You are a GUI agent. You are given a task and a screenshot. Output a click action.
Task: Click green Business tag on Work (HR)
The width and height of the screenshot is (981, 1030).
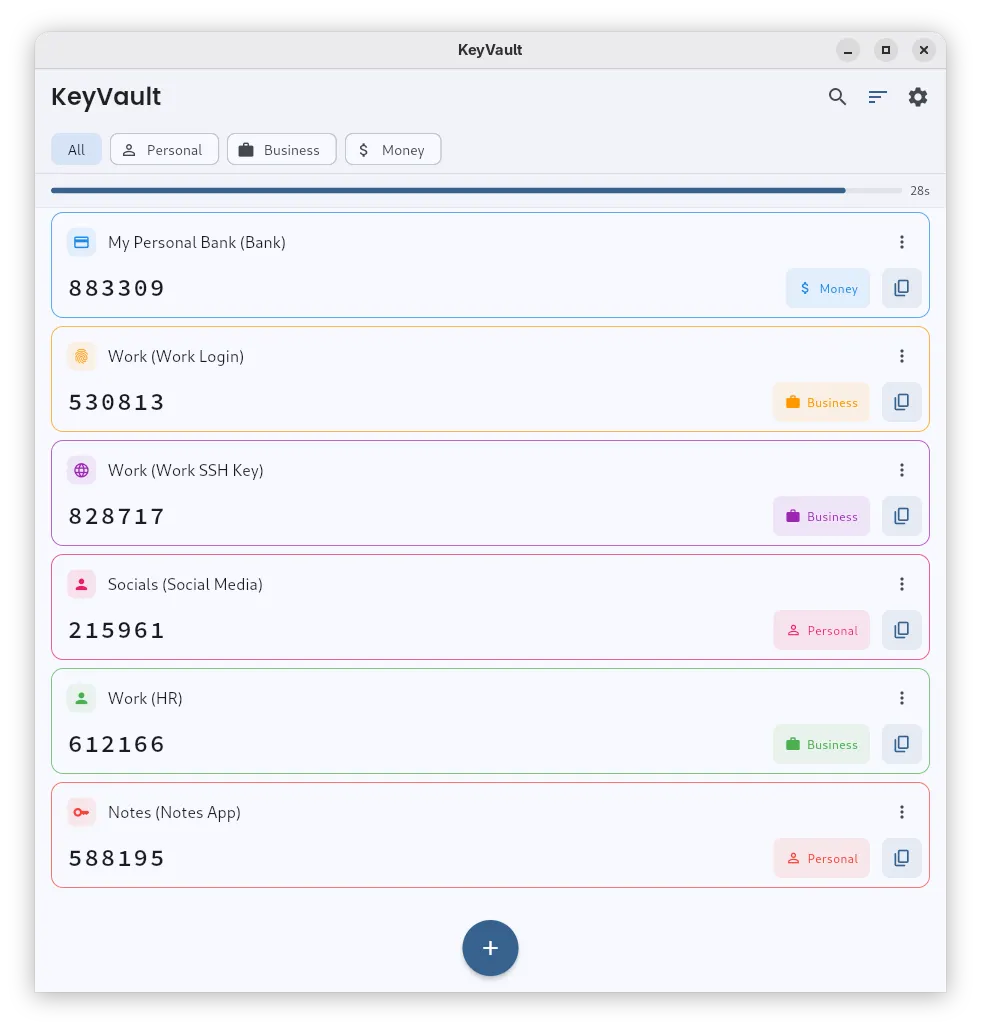click(821, 744)
